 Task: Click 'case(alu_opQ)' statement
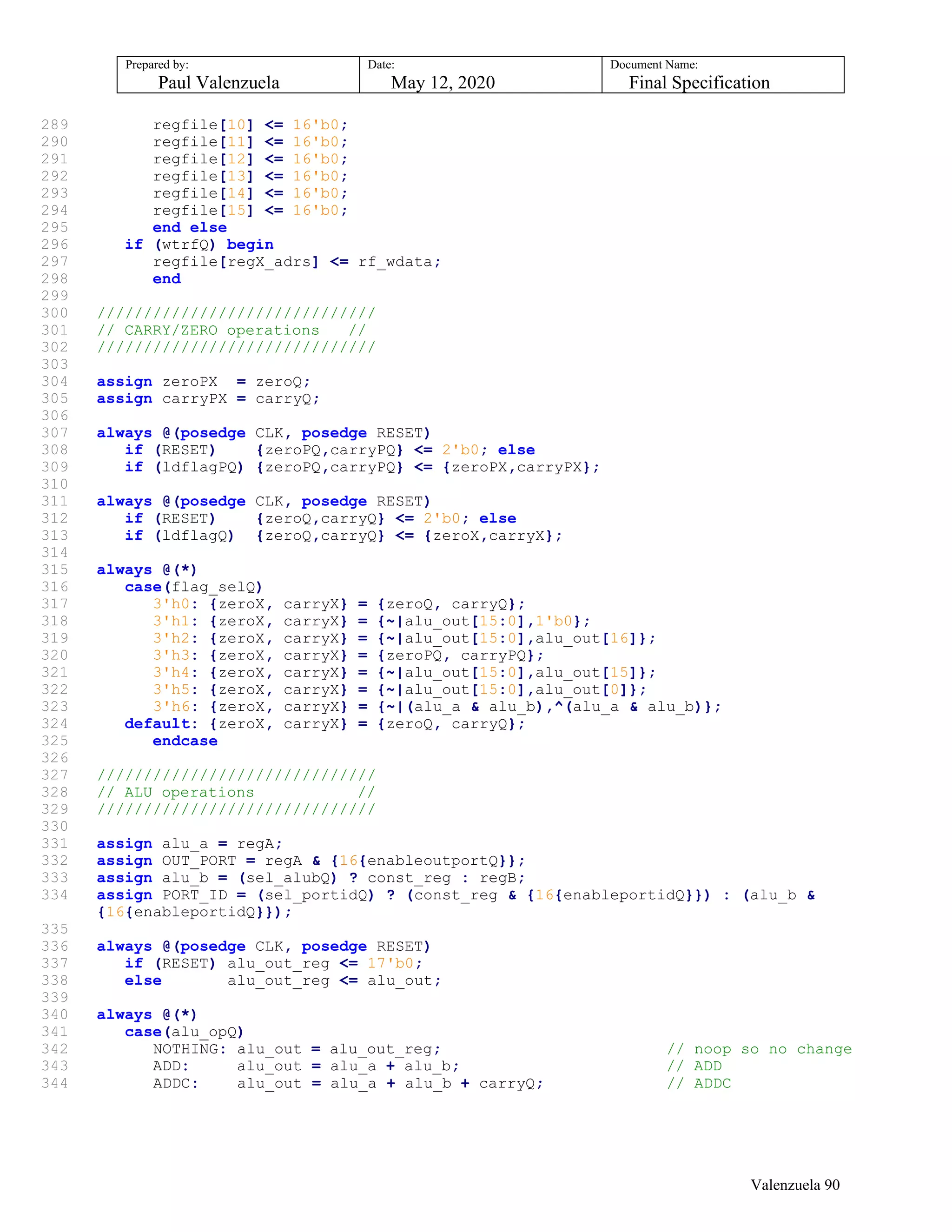pos(185,1032)
